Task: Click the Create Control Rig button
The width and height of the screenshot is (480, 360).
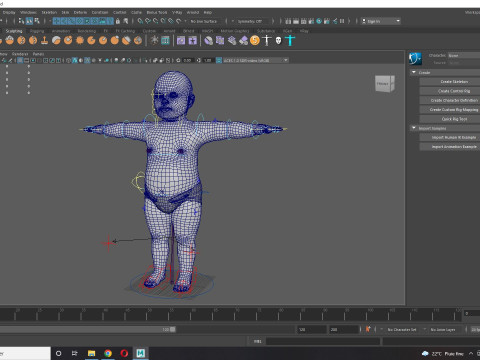Action: pyautogui.click(x=449, y=91)
